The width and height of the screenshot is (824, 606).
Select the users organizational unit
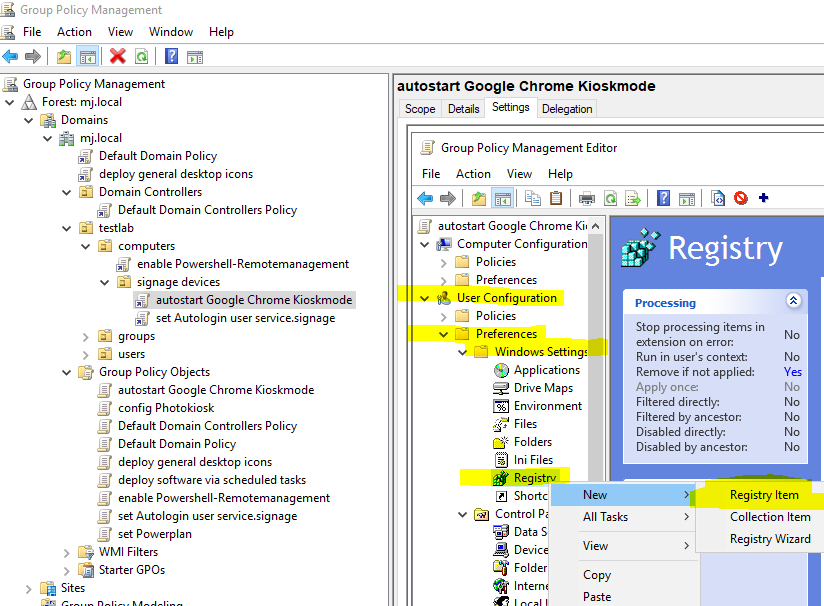click(131, 354)
